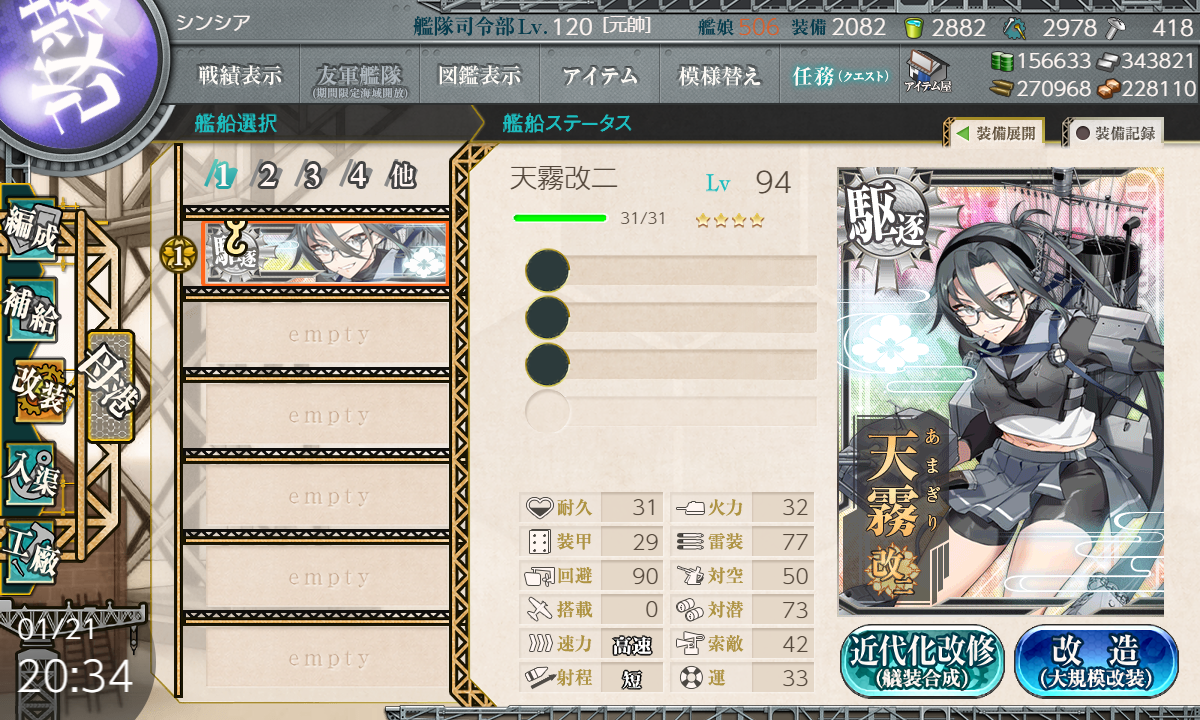Click the 近代化改修 modernization button
1200x720 pixels.
[x=922, y=661]
